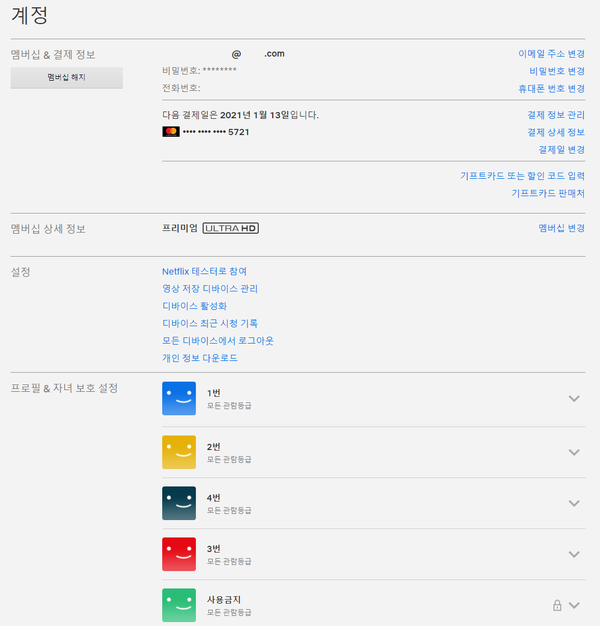Screen dimensions: 600x626
Task: Click the lock icon on 사용금지 profile
Action: click(x=557, y=605)
